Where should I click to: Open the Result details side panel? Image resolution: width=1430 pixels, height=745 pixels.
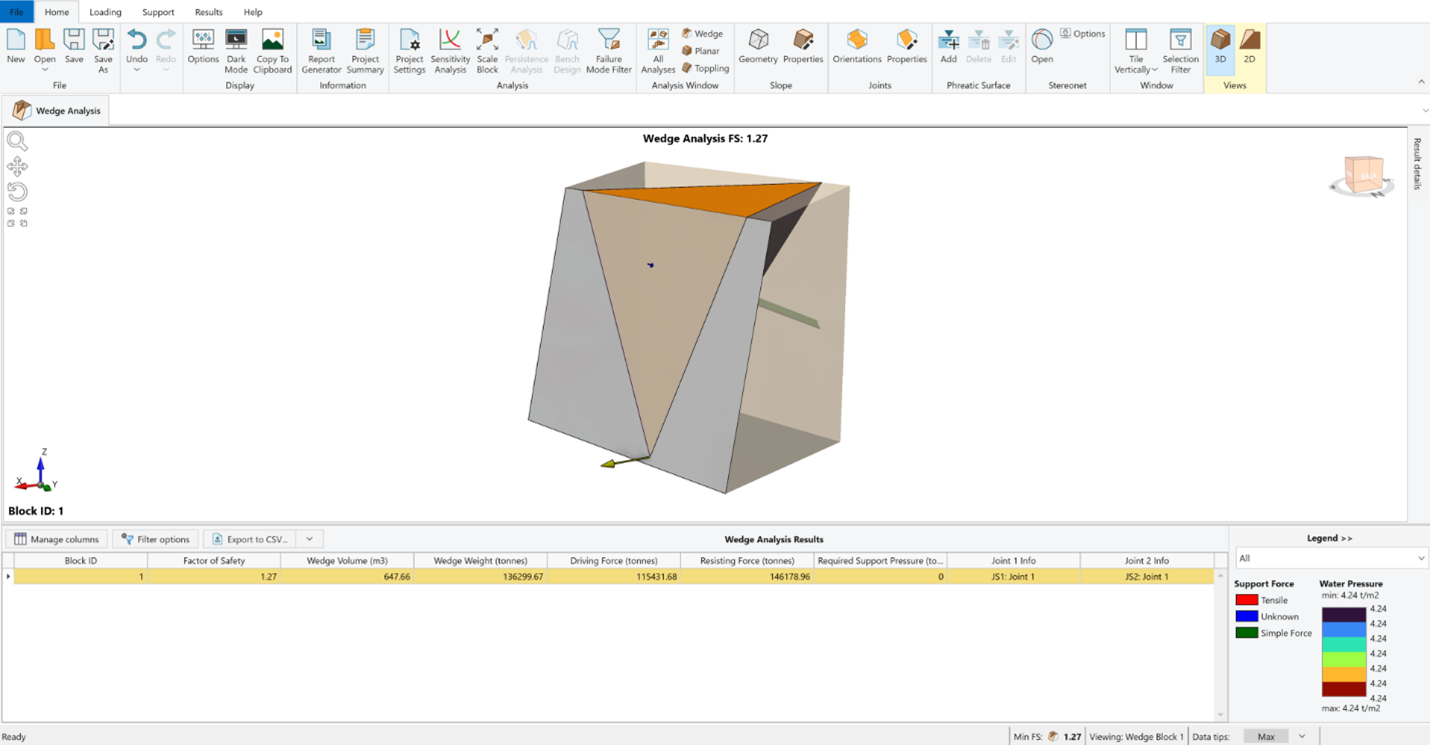[1417, 164]
